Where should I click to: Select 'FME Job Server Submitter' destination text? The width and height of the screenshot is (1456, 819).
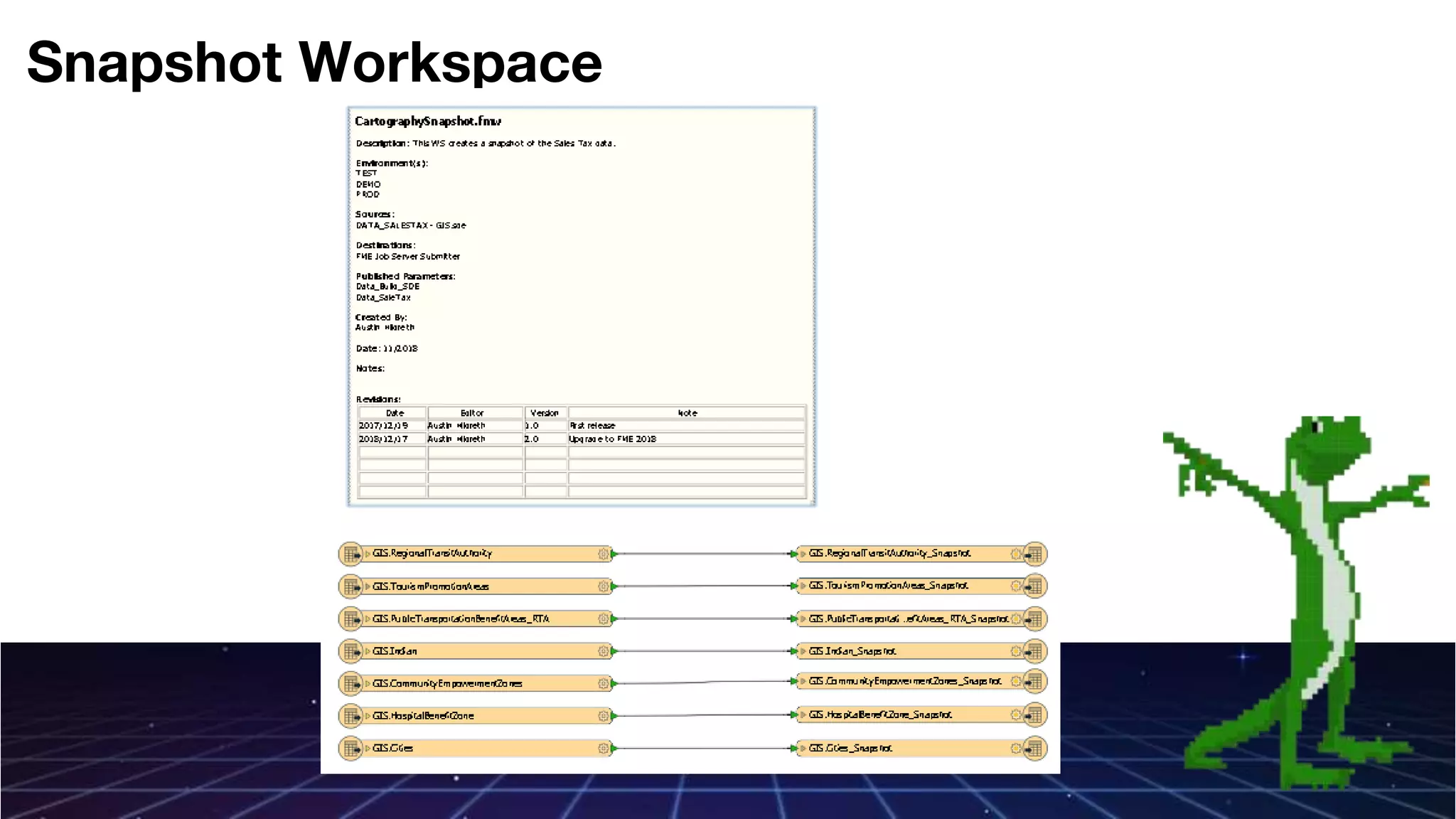408,257
